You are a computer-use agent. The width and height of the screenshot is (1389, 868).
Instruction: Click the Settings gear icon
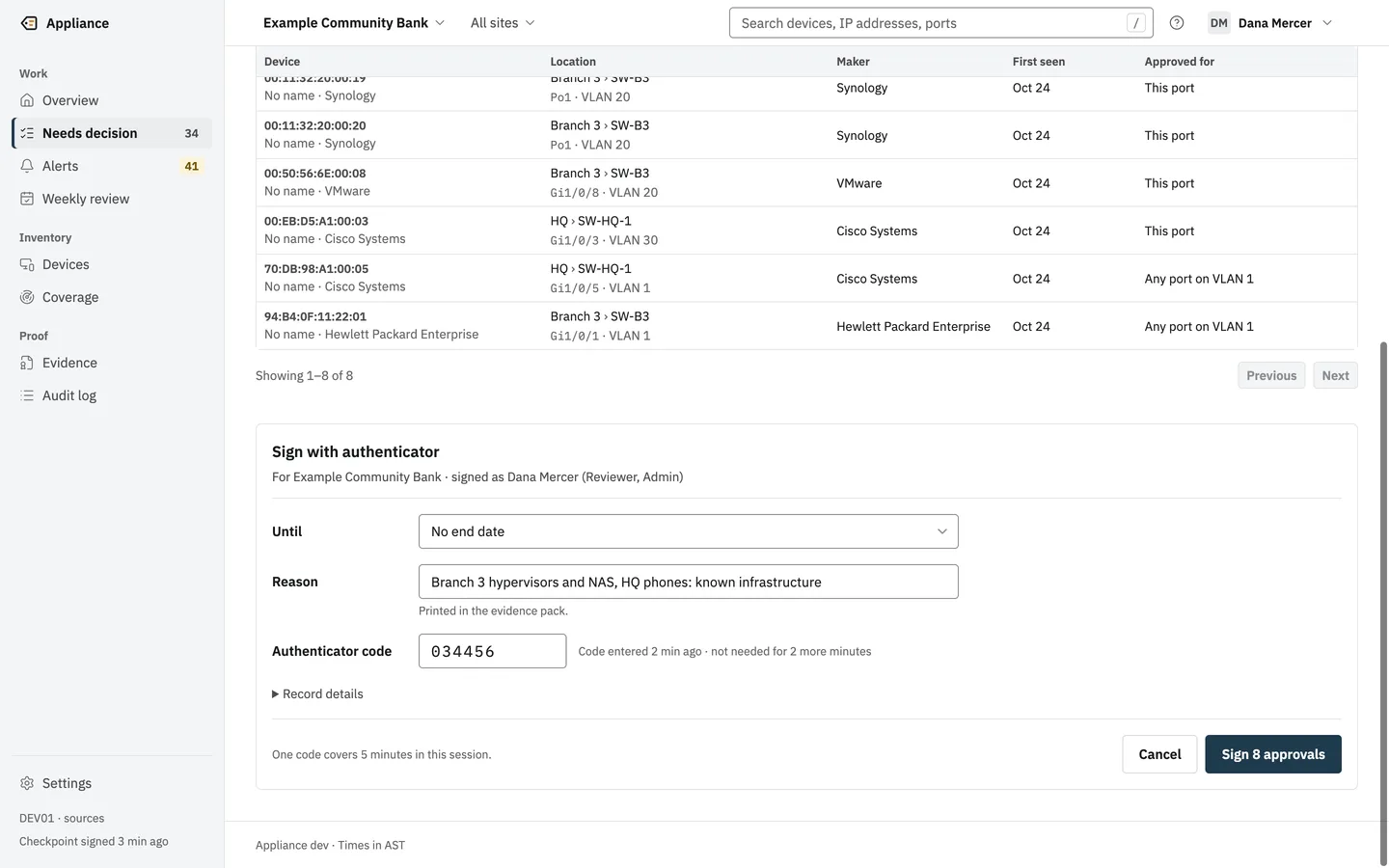27,783
